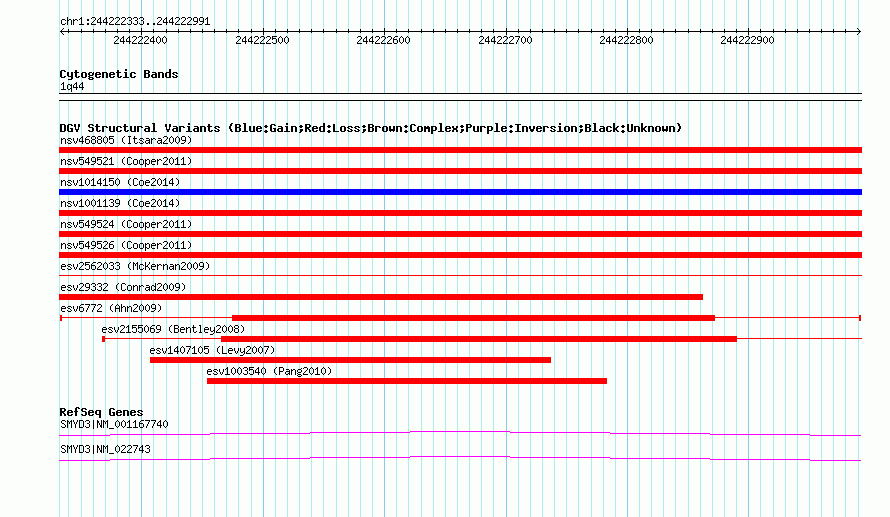Click the 244222500 ruler position
The width and height of the screenshot is (890, 517).
pyautogui.click(x=262, y=40)
